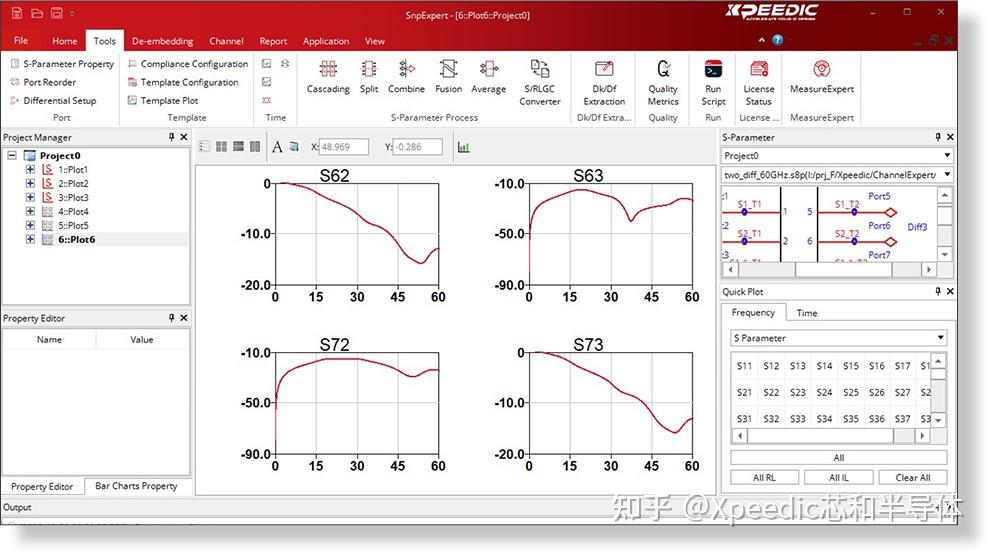Collapse the ribbon with the caret arrow
989x553 pixels.
click(762, 40)
